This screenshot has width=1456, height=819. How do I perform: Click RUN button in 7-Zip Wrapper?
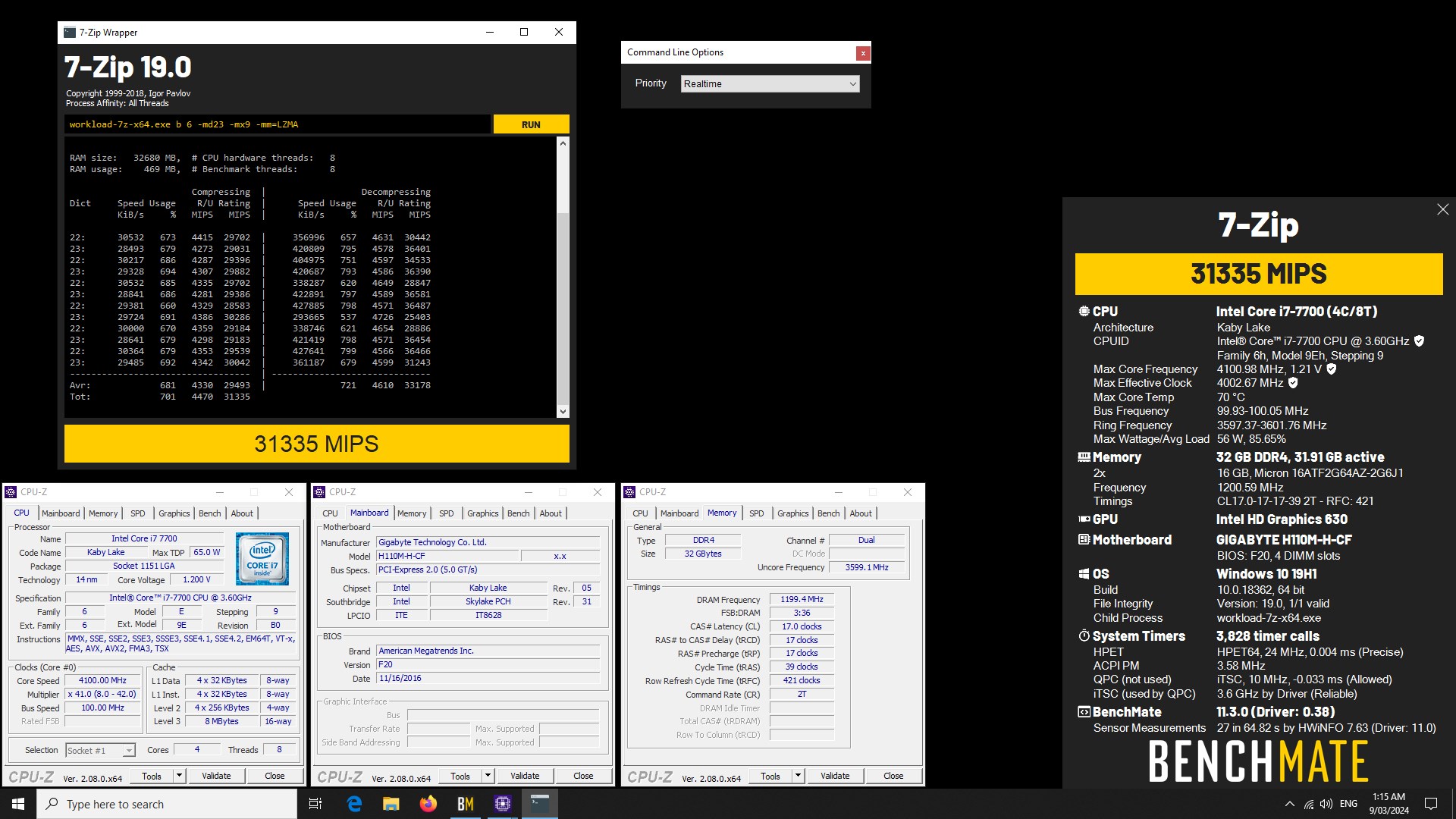[x=531, y=124]
